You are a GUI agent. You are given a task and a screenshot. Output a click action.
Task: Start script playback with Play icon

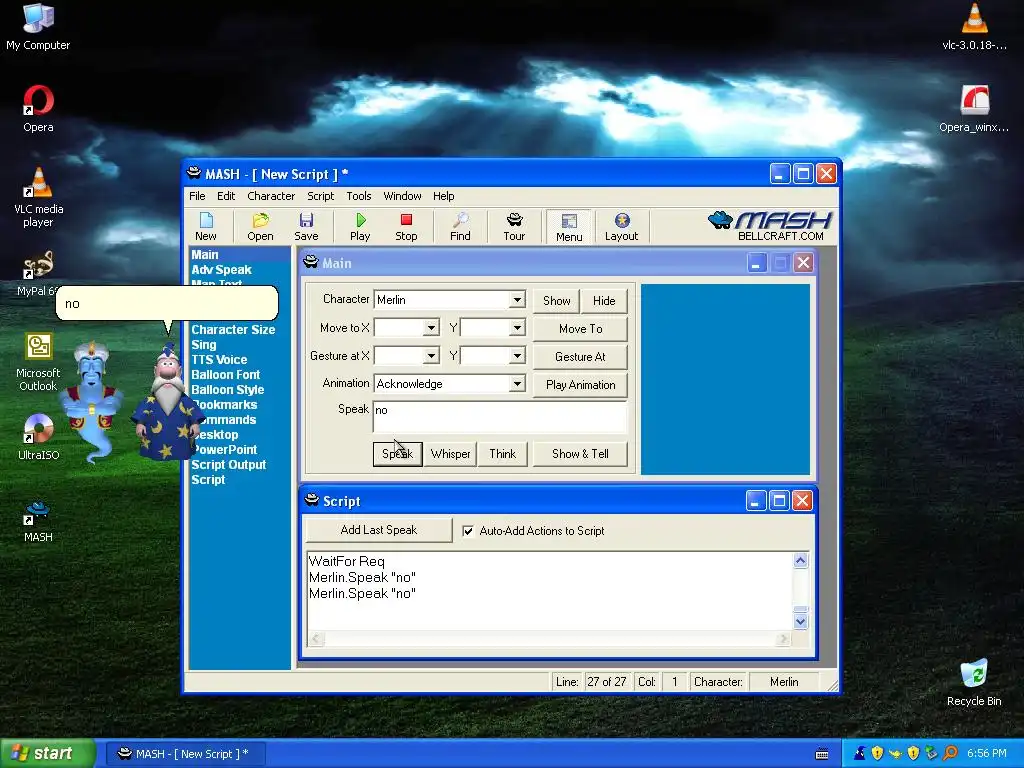360,227
